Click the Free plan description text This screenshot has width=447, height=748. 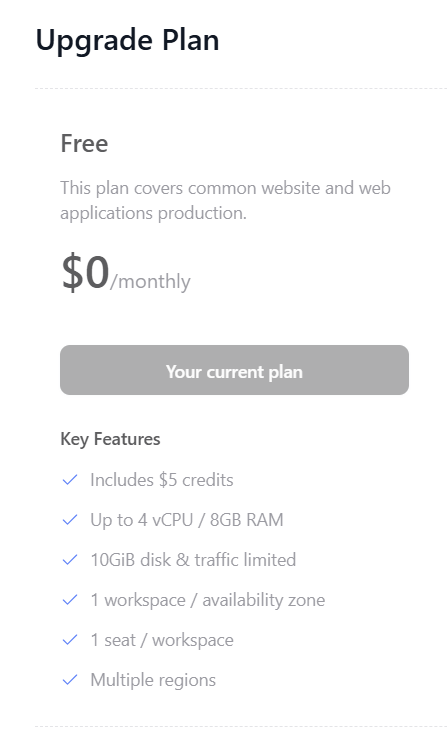(225, 200)
